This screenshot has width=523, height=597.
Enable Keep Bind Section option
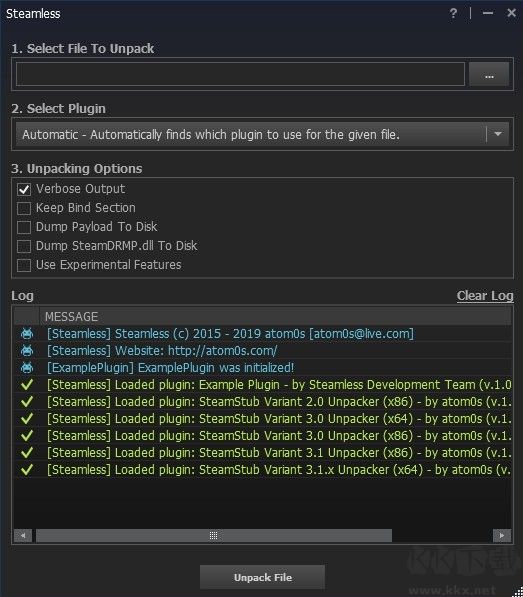click(x=24, y=208)
